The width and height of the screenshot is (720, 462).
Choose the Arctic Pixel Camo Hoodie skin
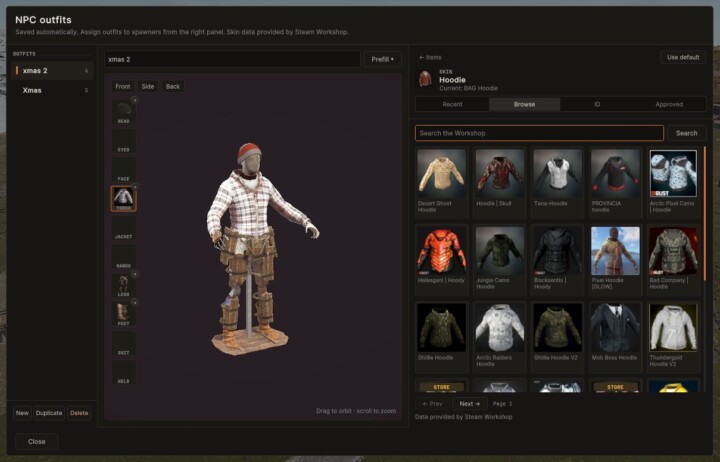673,182
